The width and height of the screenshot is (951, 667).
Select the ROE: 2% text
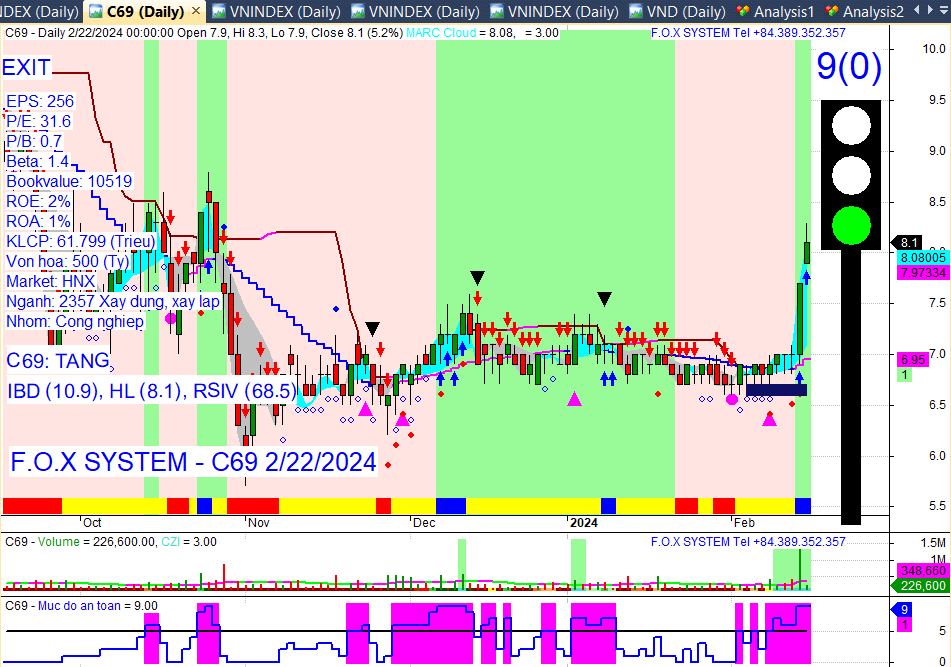coord(38,201)
